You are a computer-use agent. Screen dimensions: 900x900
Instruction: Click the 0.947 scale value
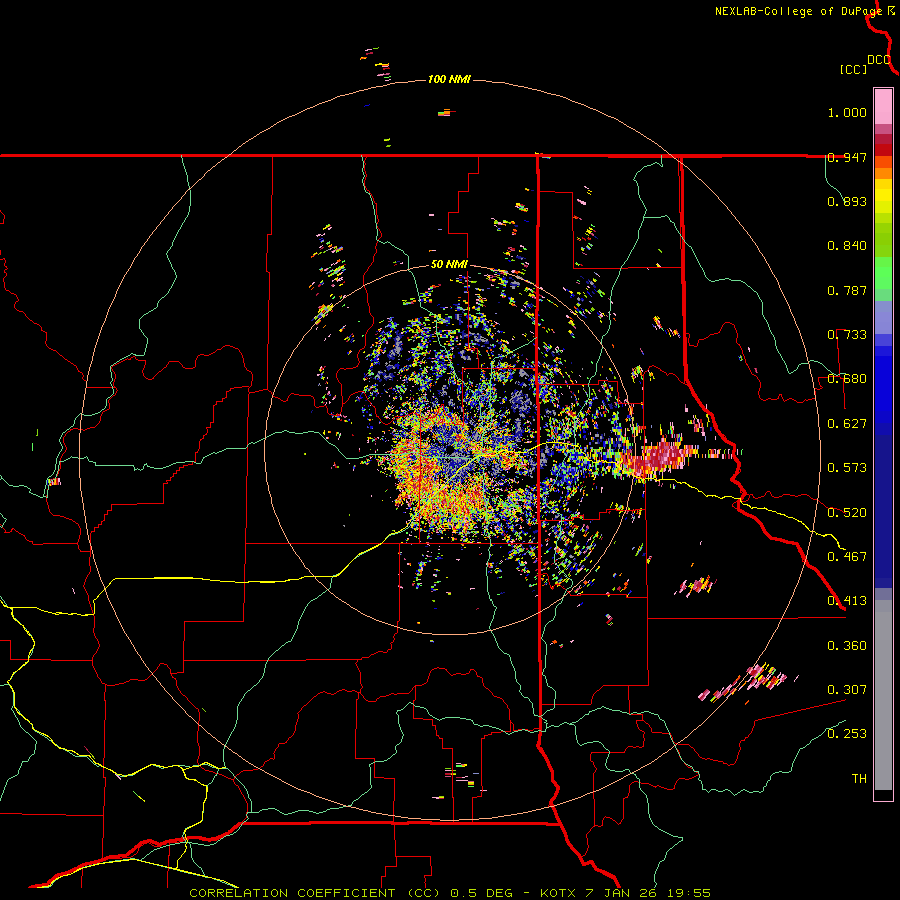847,157
